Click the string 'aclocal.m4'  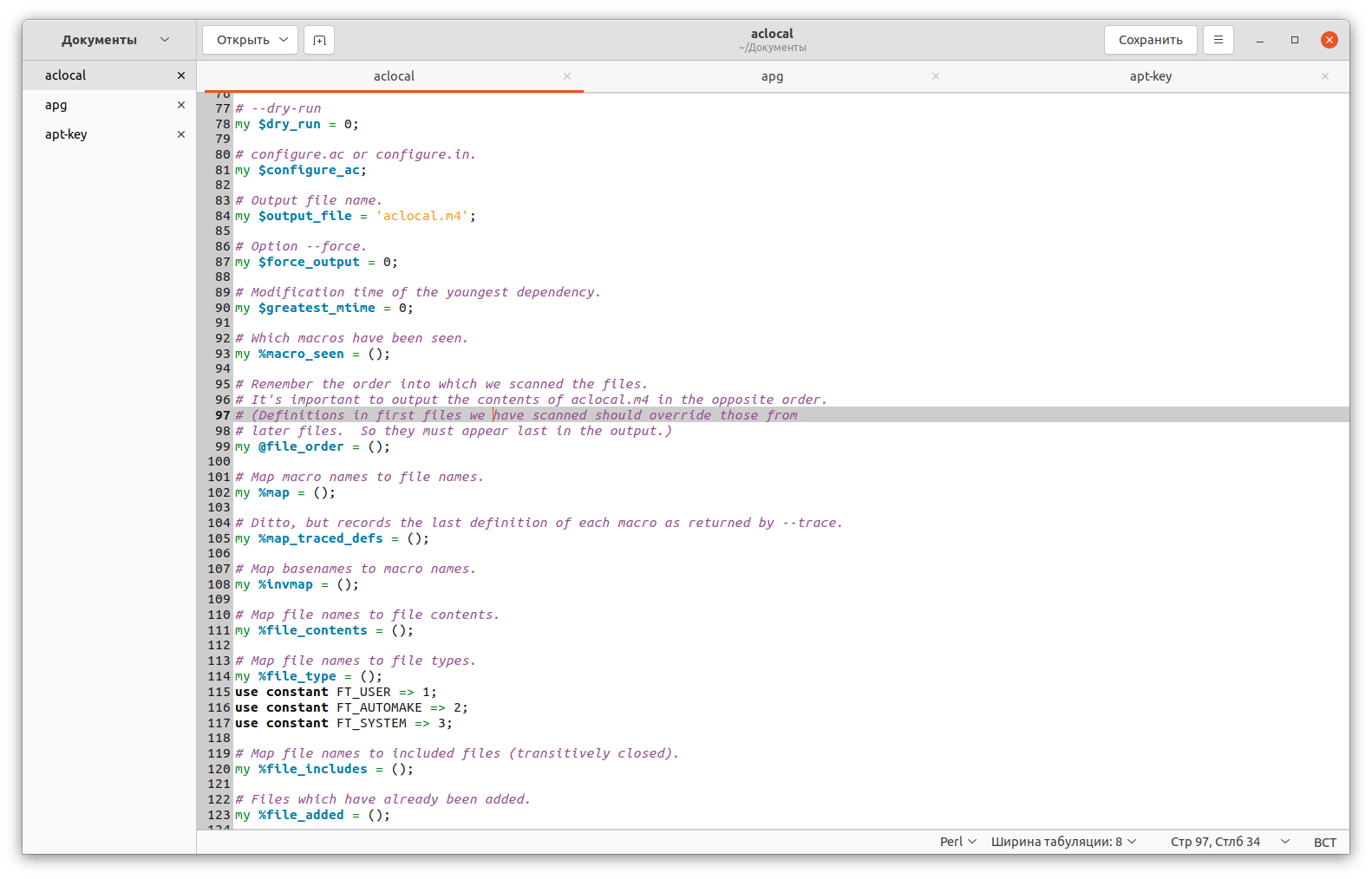tap(422, 216)
